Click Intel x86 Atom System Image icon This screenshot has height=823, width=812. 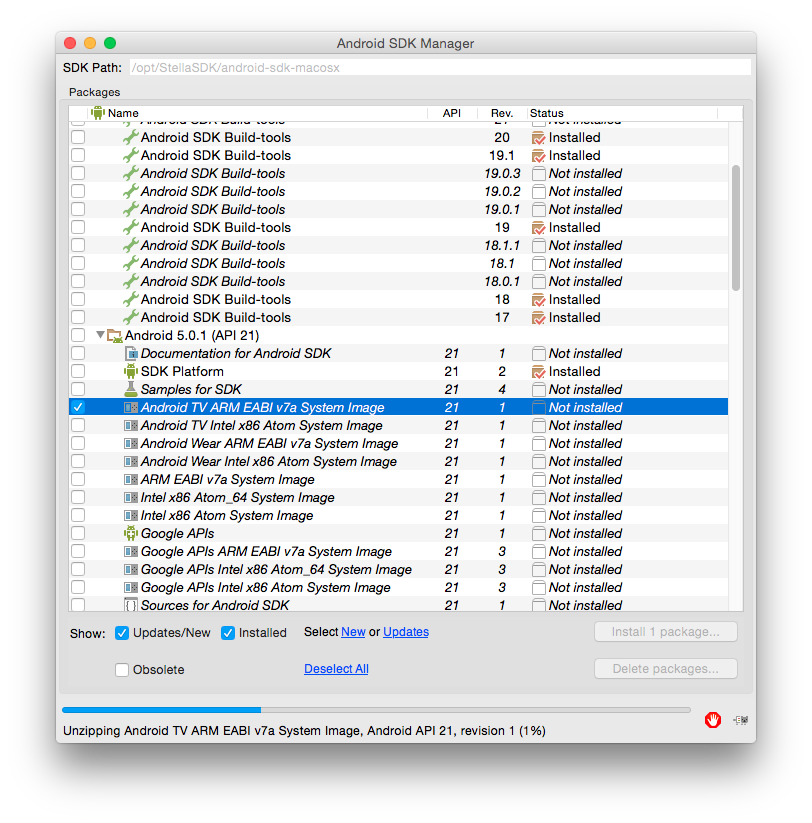click(x=131, y=515)
